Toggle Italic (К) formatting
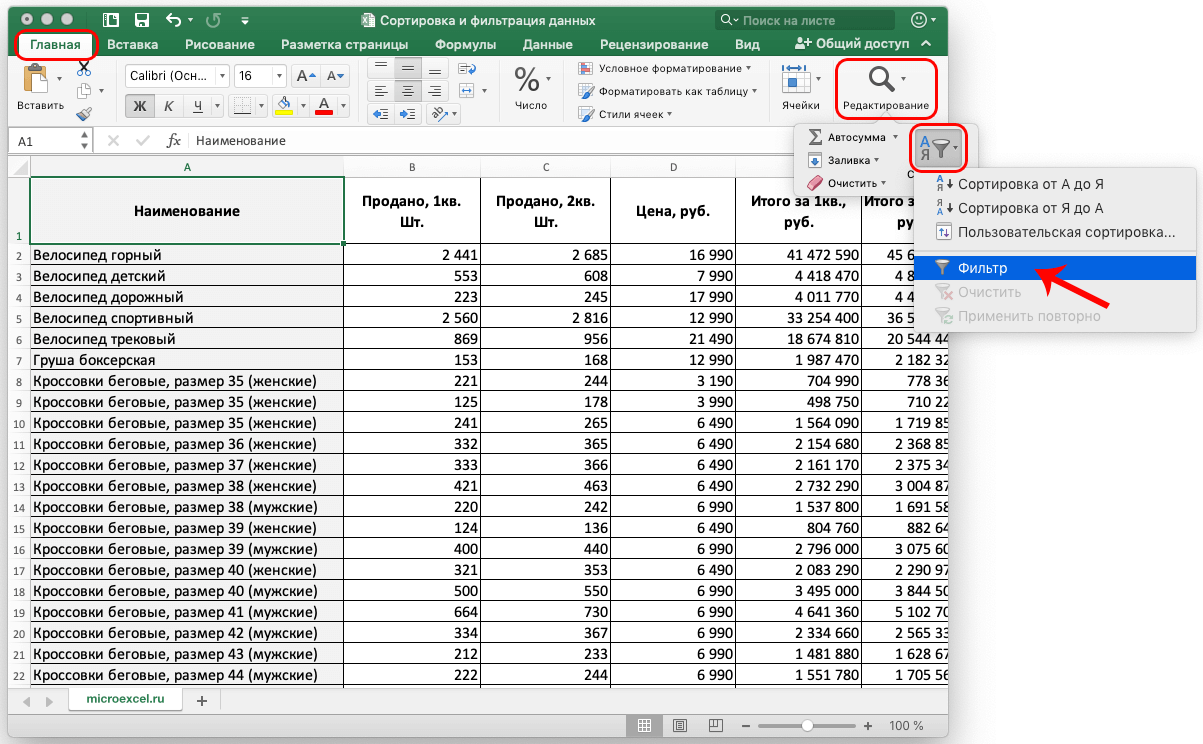The image size is (1203, 744). coord(169,106)
